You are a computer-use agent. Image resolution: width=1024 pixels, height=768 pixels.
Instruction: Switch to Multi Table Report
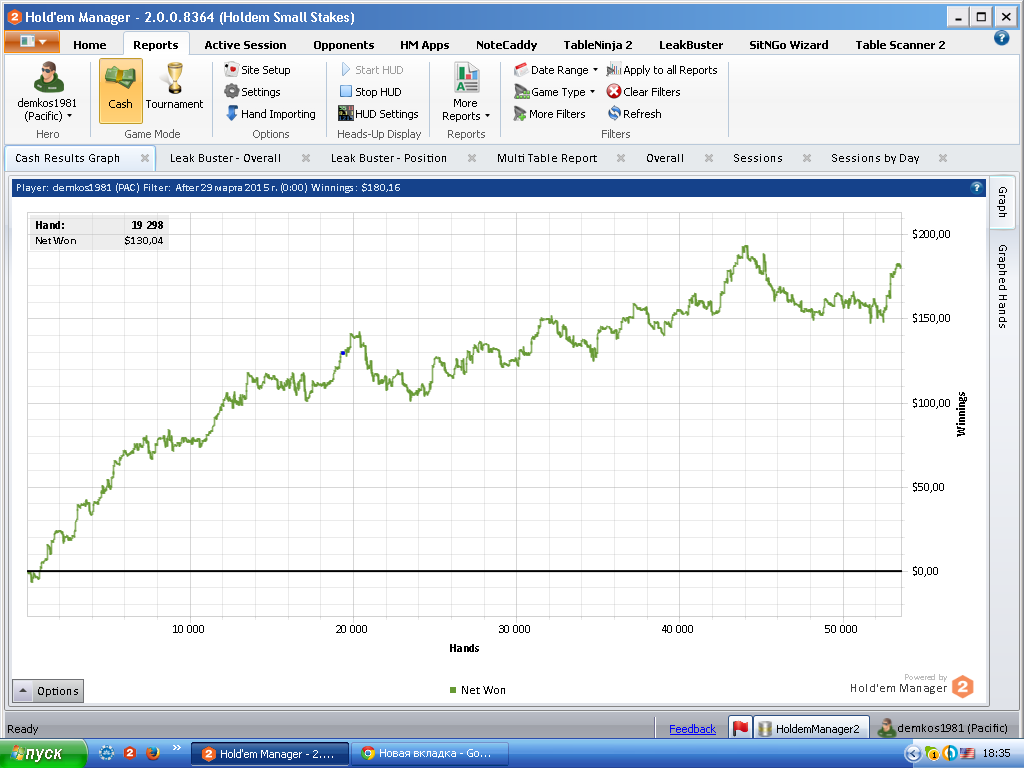click(547, 158)
